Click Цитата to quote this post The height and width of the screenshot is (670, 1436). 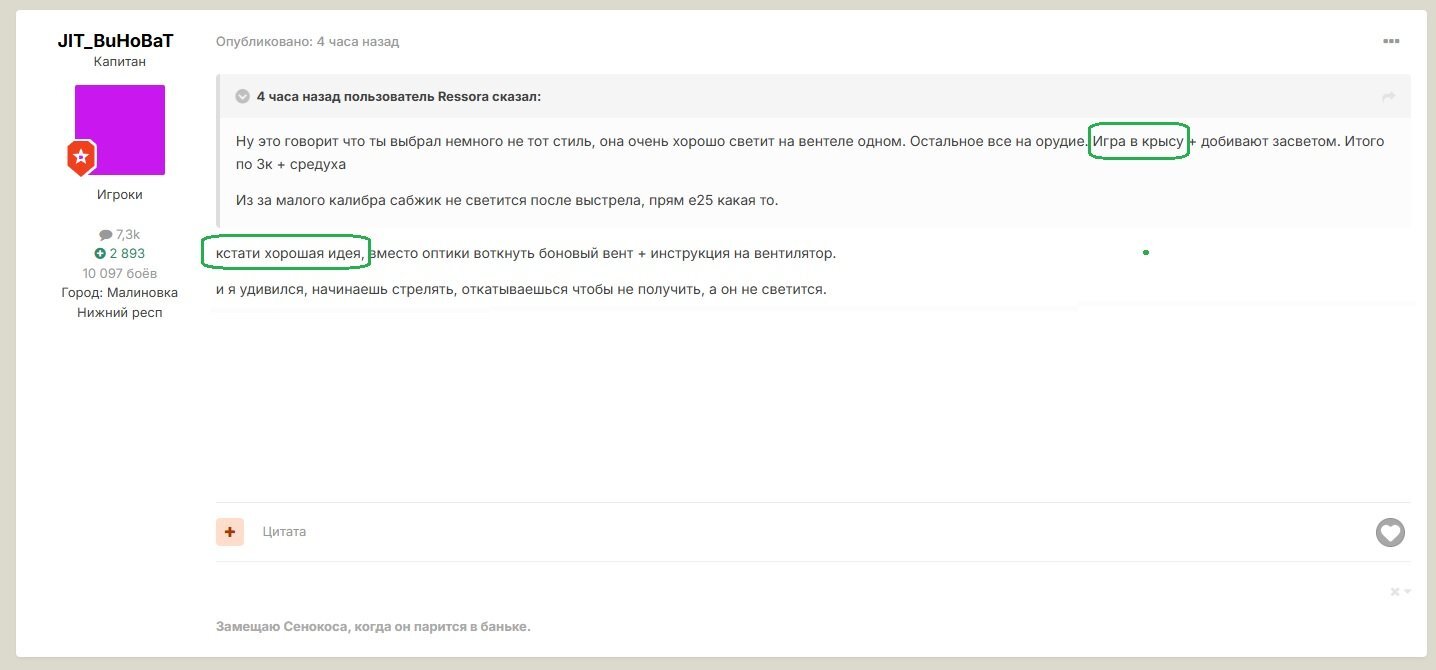[x=284, y=531]
